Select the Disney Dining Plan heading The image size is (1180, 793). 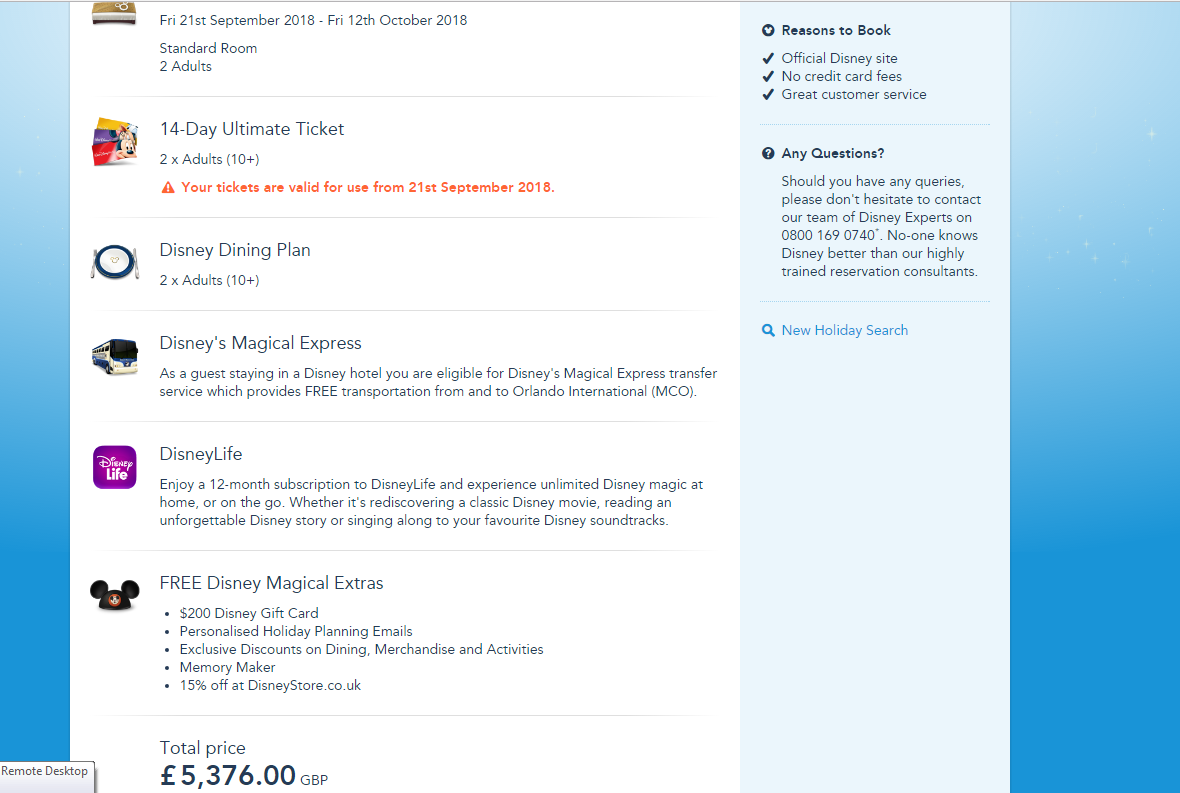235,250
